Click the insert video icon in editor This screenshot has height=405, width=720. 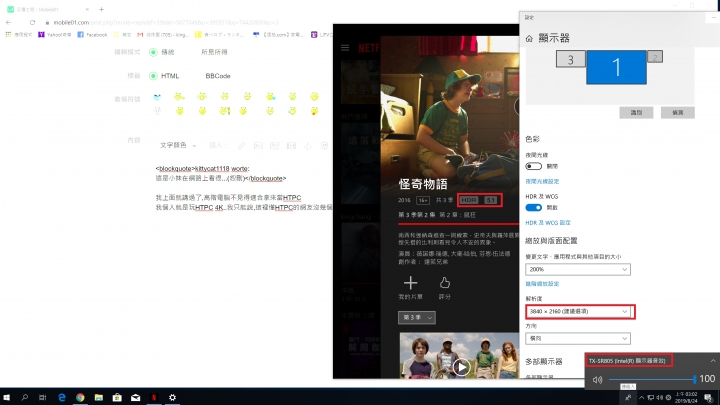tap(291, 146)
